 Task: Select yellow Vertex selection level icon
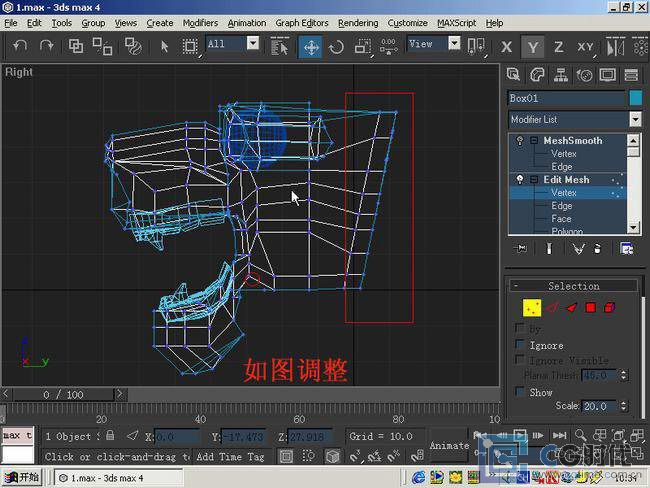point(532,308)
